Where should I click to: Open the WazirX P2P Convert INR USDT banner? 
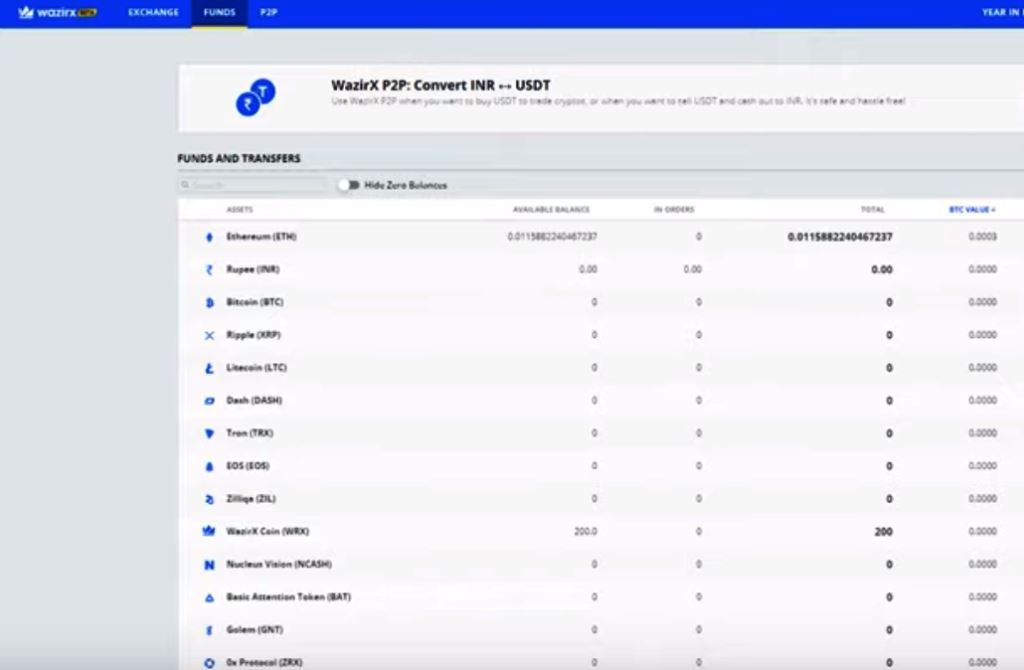(601, 98)
